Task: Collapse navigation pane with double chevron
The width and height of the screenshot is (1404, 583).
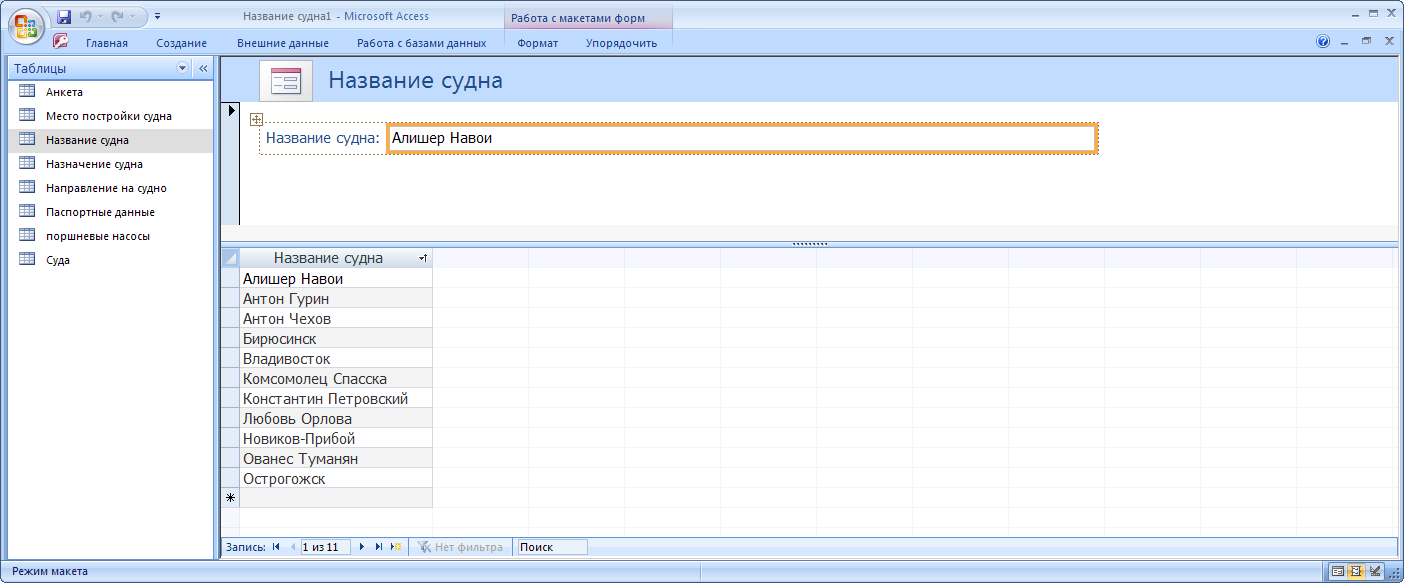Action: 202,69
